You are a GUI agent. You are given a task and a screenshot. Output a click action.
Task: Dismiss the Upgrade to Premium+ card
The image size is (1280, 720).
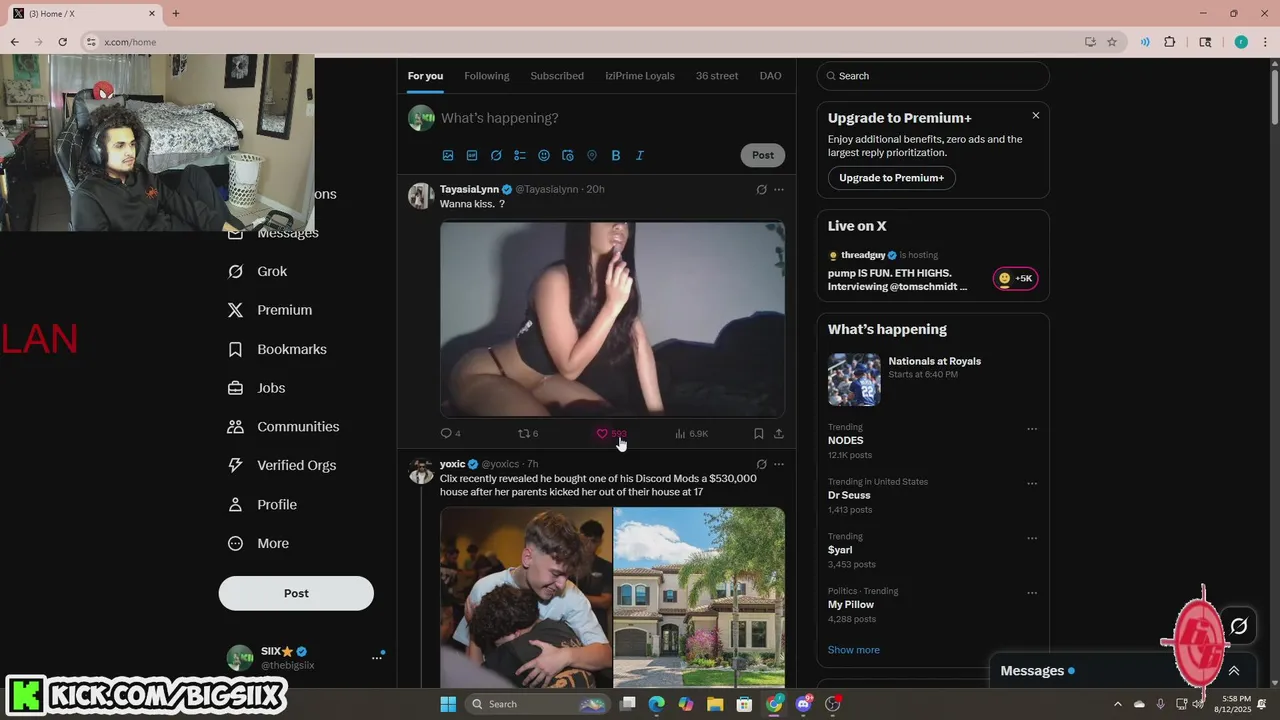pyautogui.click(x=1036, y=115)
